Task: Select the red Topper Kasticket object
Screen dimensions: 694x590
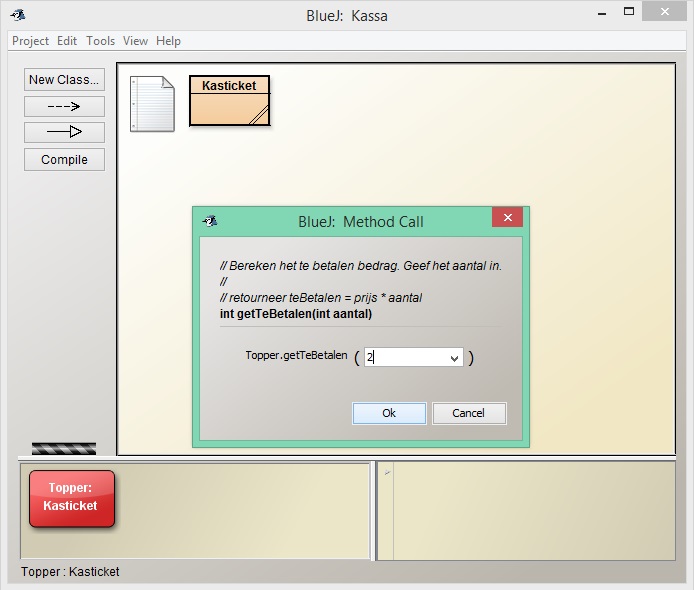Action: (72, 498)
